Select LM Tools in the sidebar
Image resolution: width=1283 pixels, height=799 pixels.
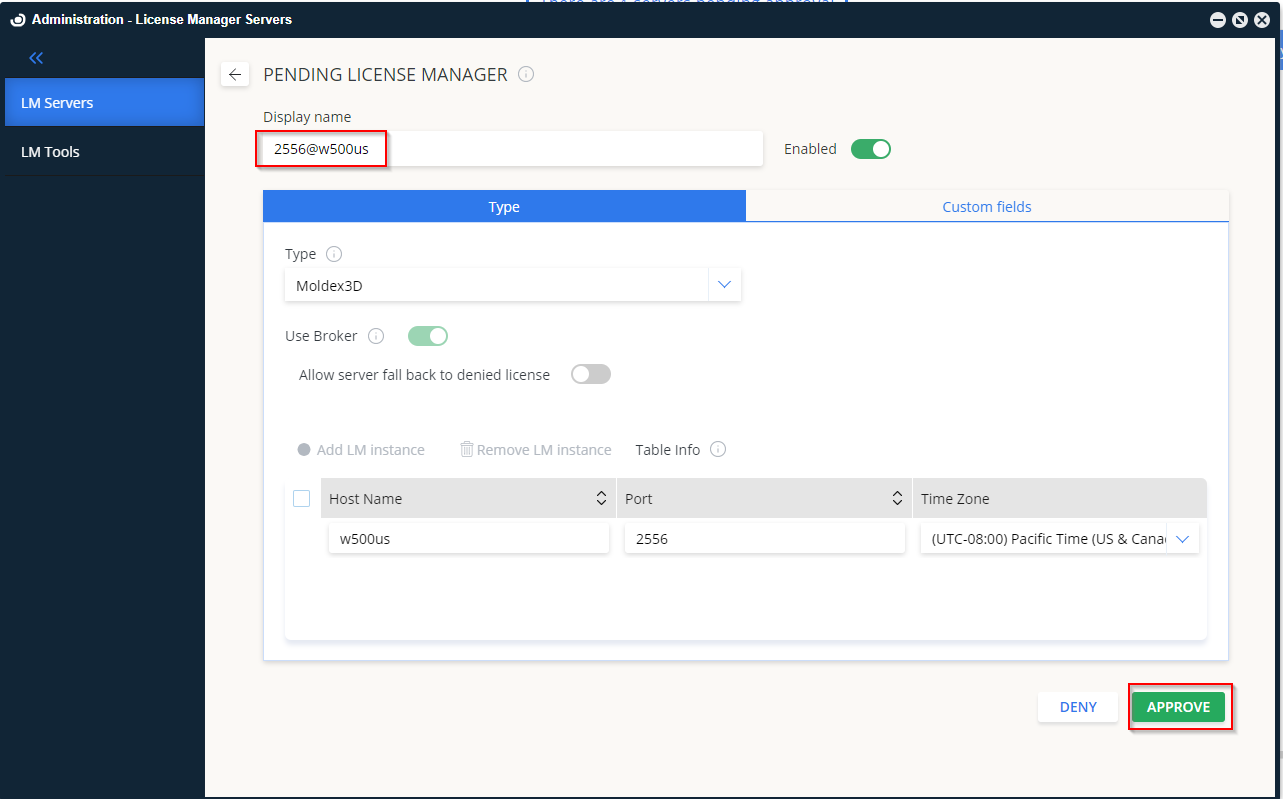click(x=51, y=151)
